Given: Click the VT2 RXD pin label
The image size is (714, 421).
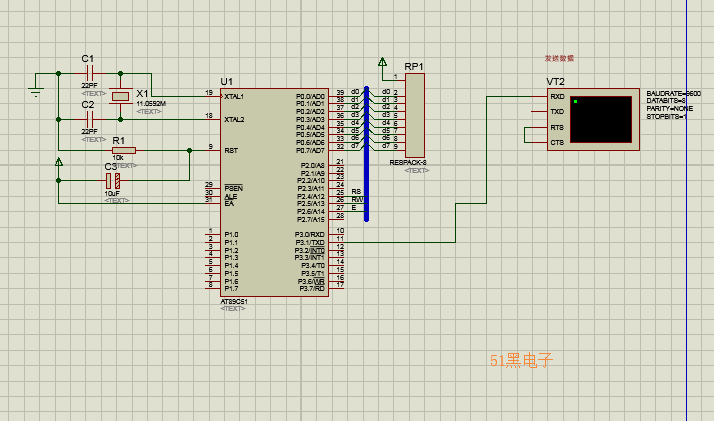Looking at the screenshot, I should [557, 96].
